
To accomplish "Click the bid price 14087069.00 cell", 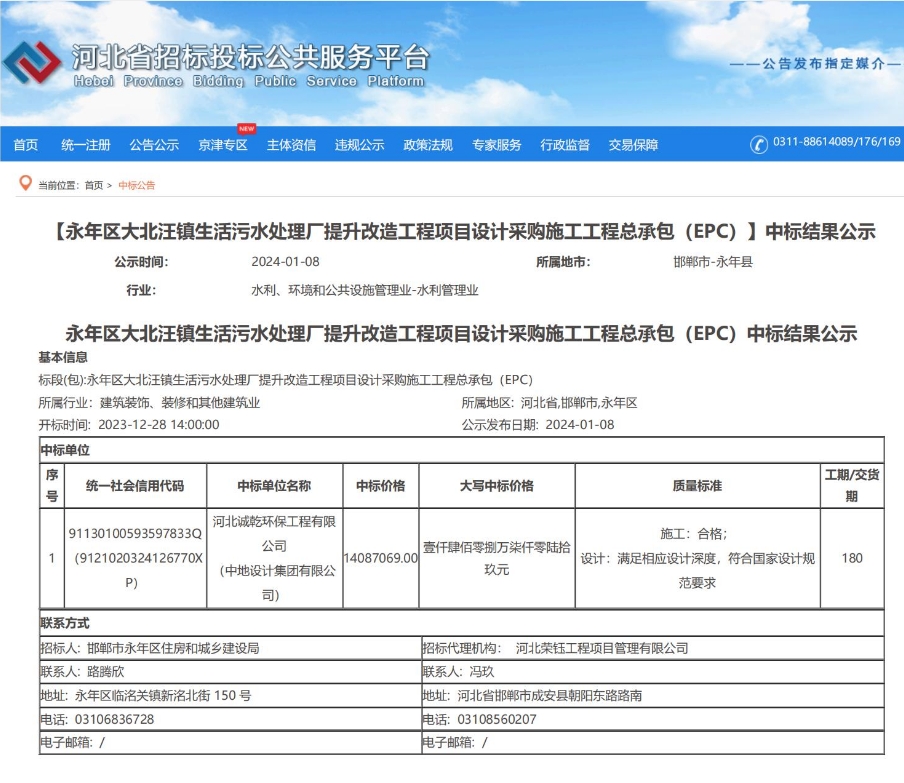I will coord(380,558).
